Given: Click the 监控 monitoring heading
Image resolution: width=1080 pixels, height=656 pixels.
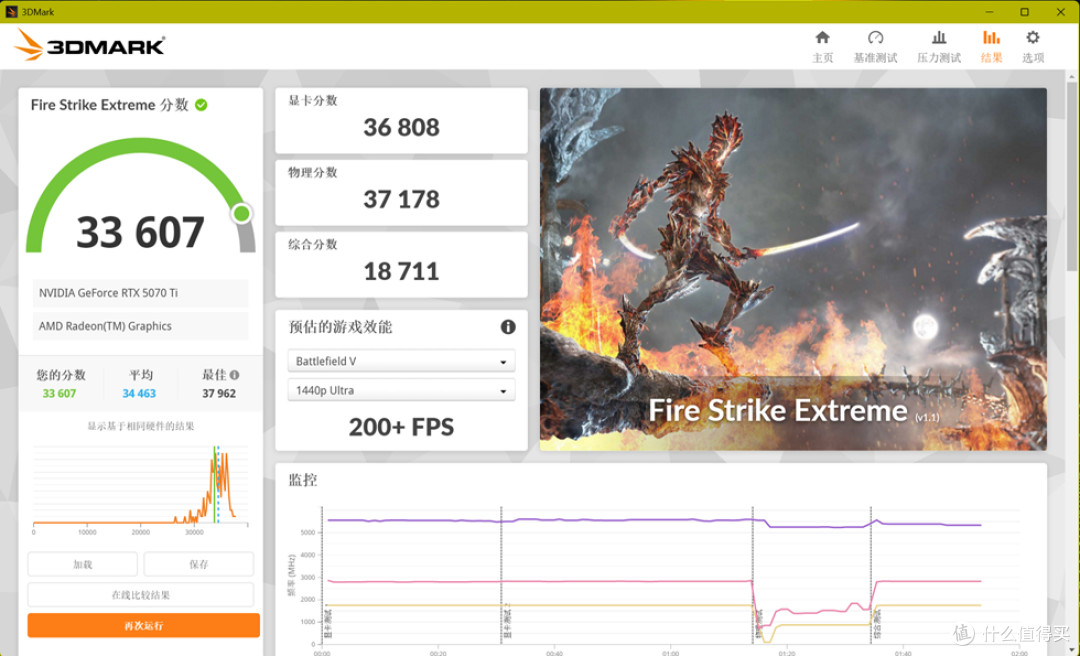Looking at the screenshot, I should click(x=302, y=480).
